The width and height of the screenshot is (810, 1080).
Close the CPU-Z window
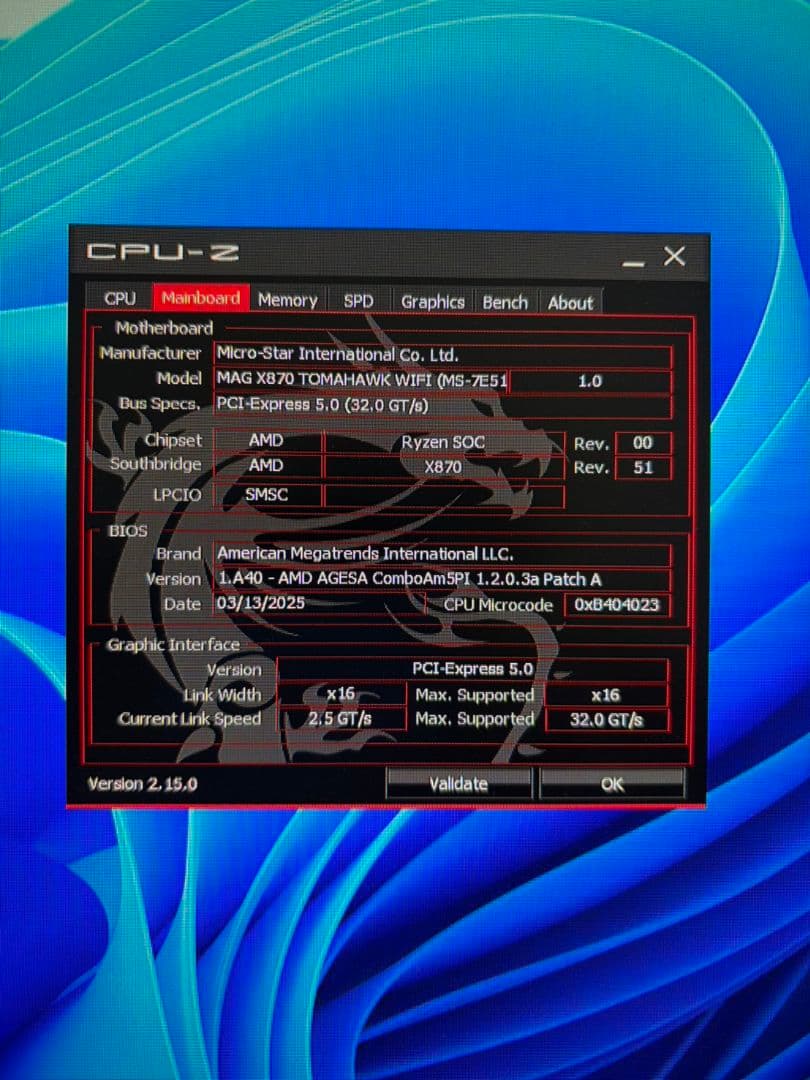674,256
